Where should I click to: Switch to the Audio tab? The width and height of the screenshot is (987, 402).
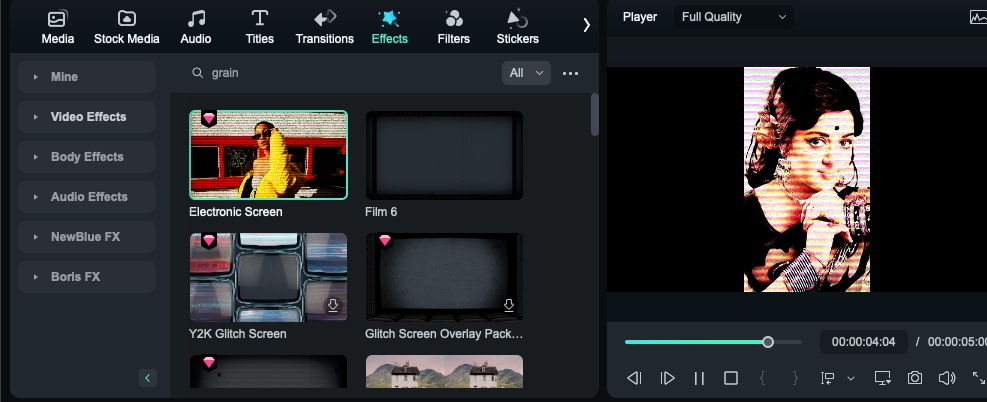tap(196, 28)
